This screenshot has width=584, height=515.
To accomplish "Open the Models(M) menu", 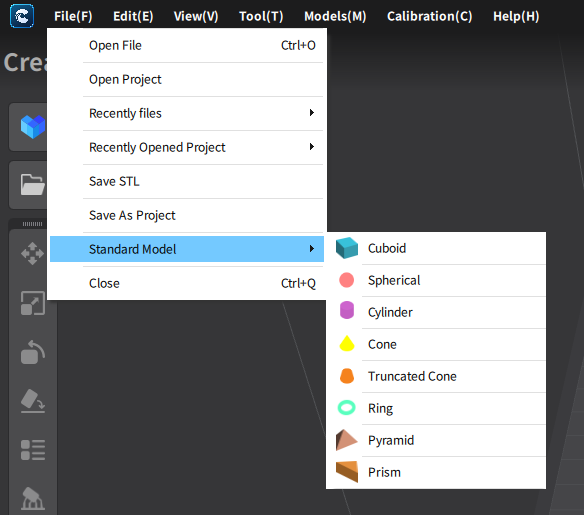I will [x=335, y=16].
